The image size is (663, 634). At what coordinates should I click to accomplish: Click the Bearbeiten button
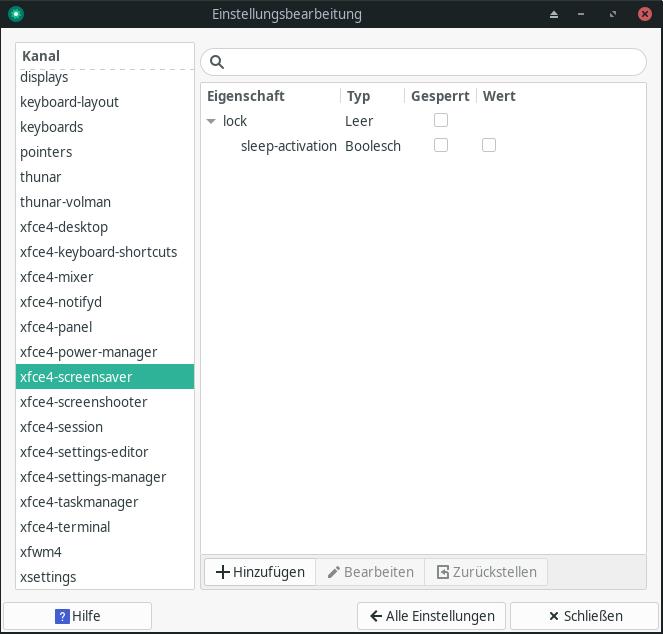coord(370,572)
